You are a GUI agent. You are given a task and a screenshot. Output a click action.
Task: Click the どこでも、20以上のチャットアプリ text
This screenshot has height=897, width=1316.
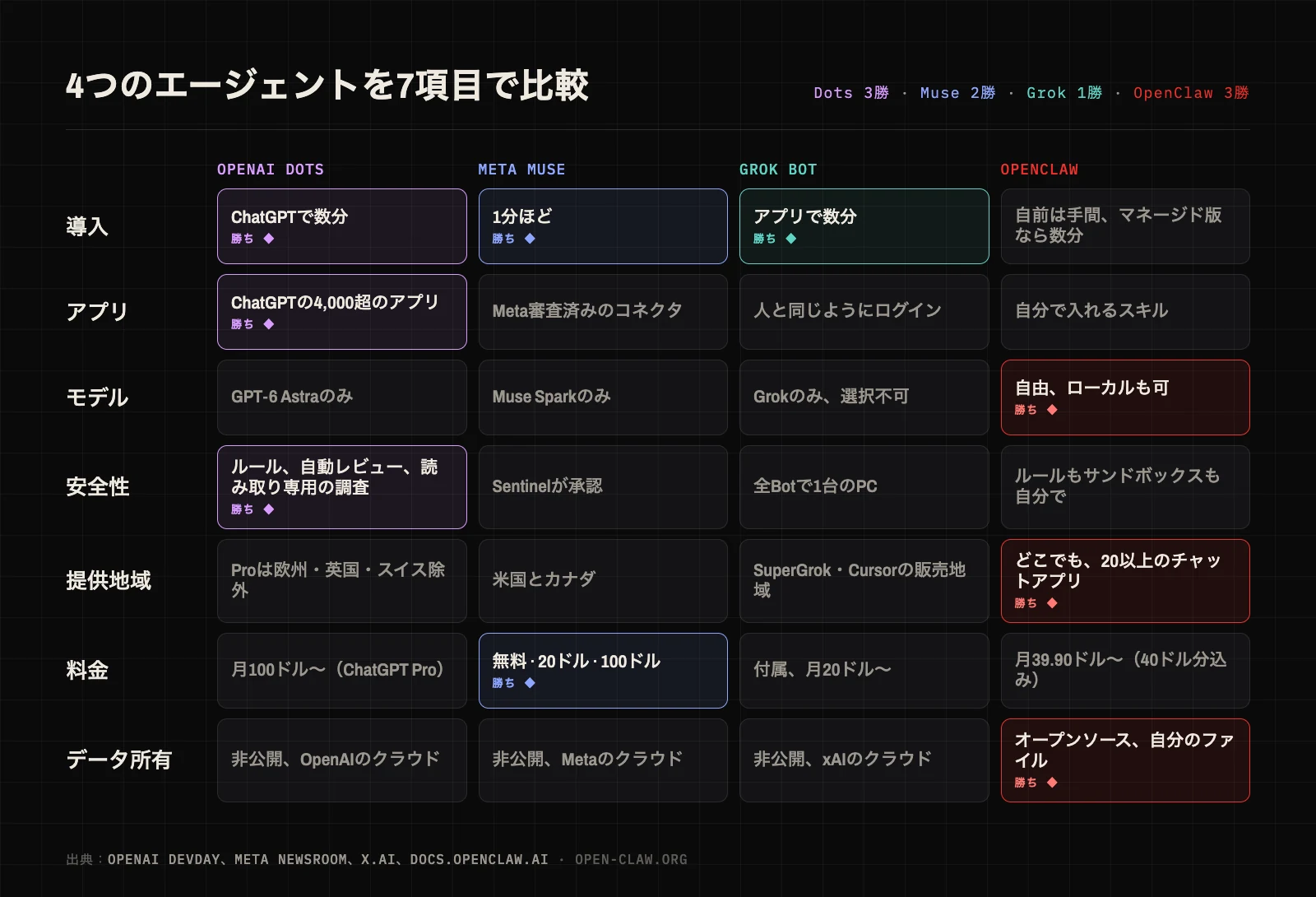[x=1118, y=571]
